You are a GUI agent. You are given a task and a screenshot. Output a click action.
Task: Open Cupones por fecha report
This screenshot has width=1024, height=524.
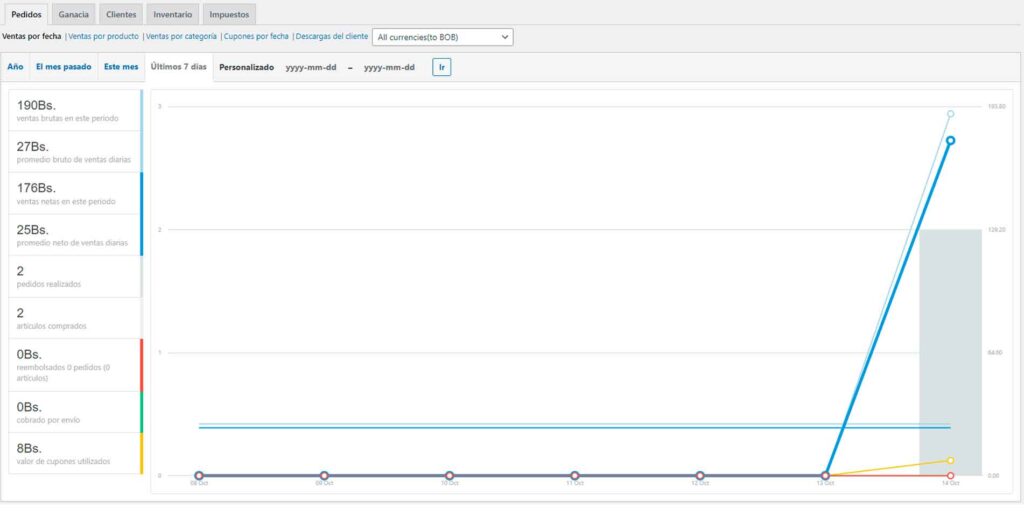(256, 37)
